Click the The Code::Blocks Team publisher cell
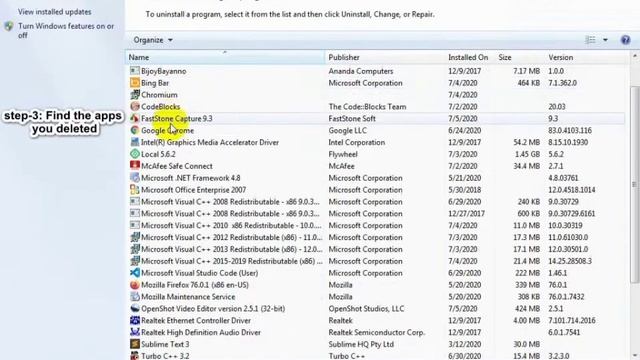The width and height of the screenshot is (640, 360). [367, 107]
